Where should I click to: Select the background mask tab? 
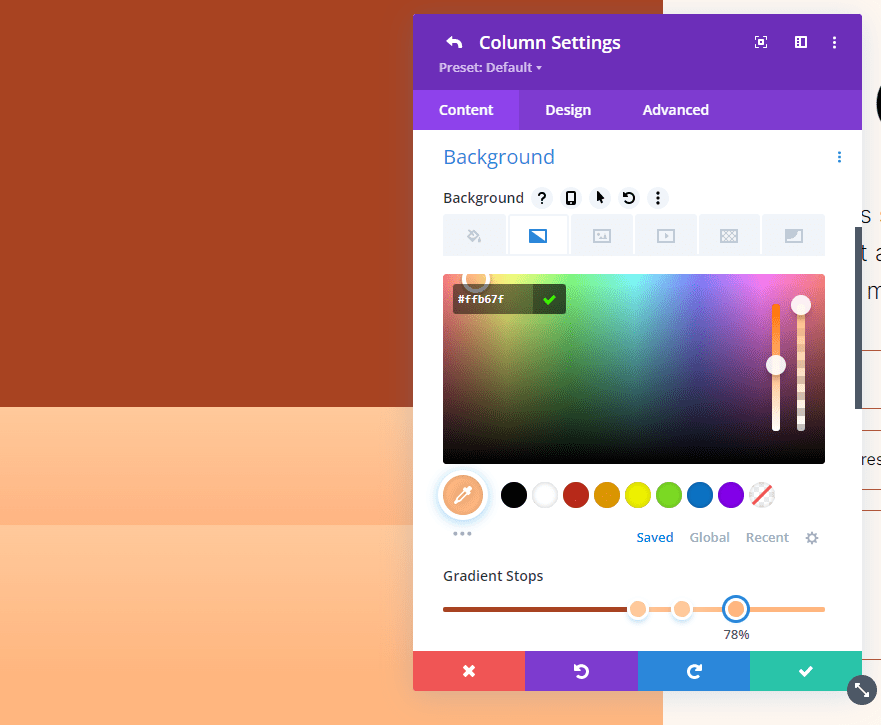click(x=793, y=235)
